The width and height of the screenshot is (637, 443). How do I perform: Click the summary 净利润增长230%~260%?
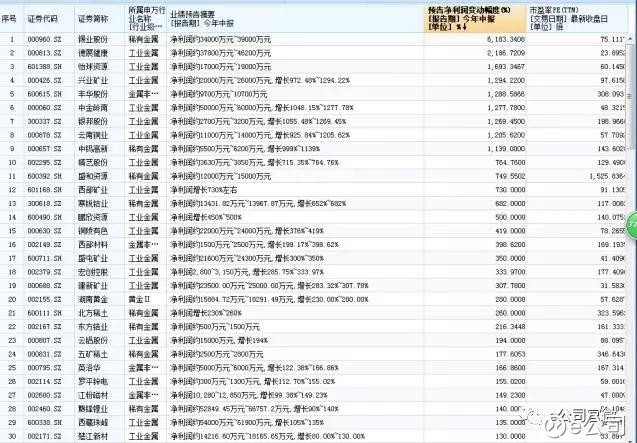point(206,313)
